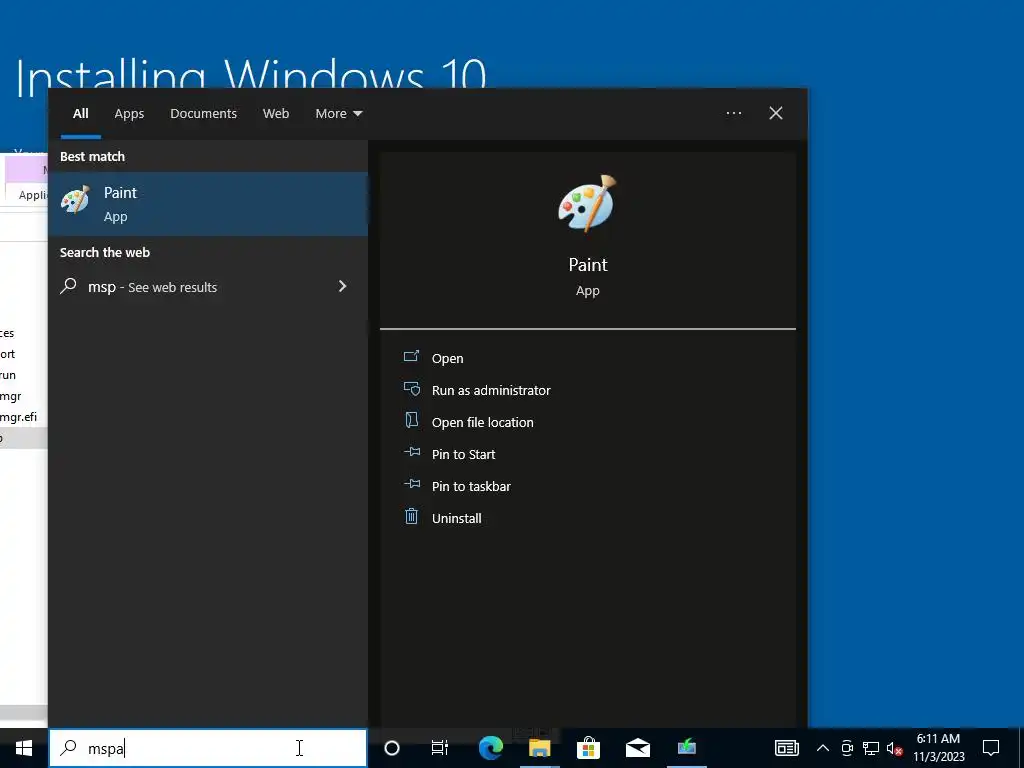This screenshot has height=768, width=1024.
Task: Show hidden system tray icons
Action: (x=823, y=748)
